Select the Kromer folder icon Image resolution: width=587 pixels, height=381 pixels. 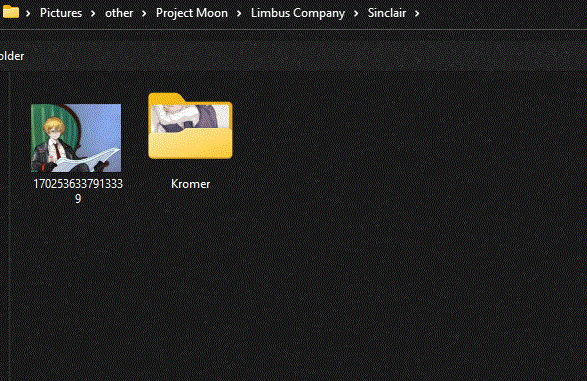pyautogui.click(x=190, y=126)
